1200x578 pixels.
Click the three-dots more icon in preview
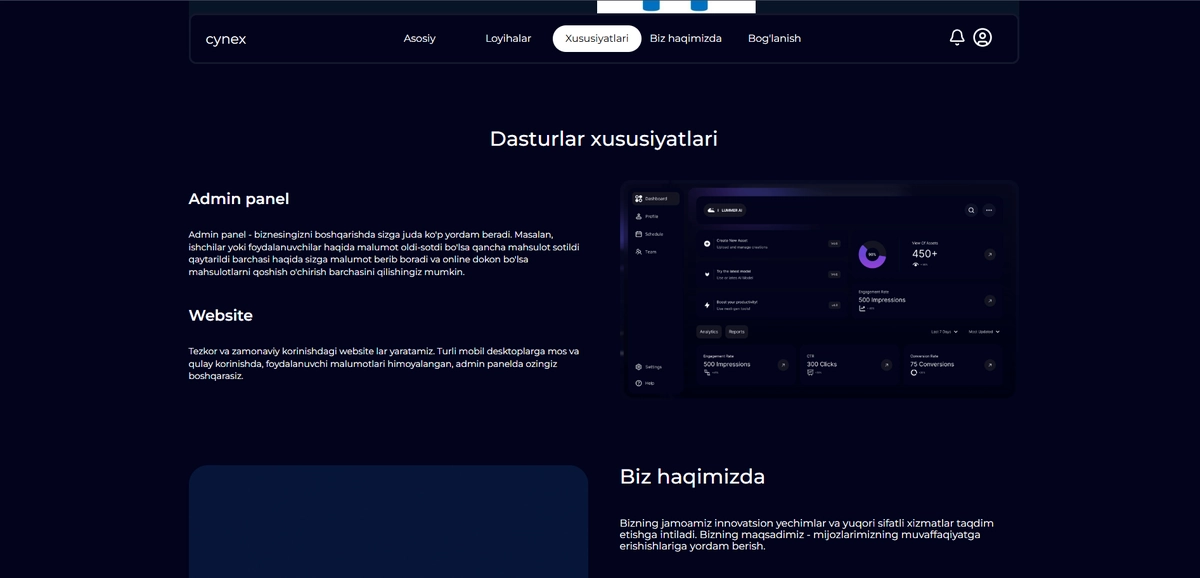tap(989, 210)
